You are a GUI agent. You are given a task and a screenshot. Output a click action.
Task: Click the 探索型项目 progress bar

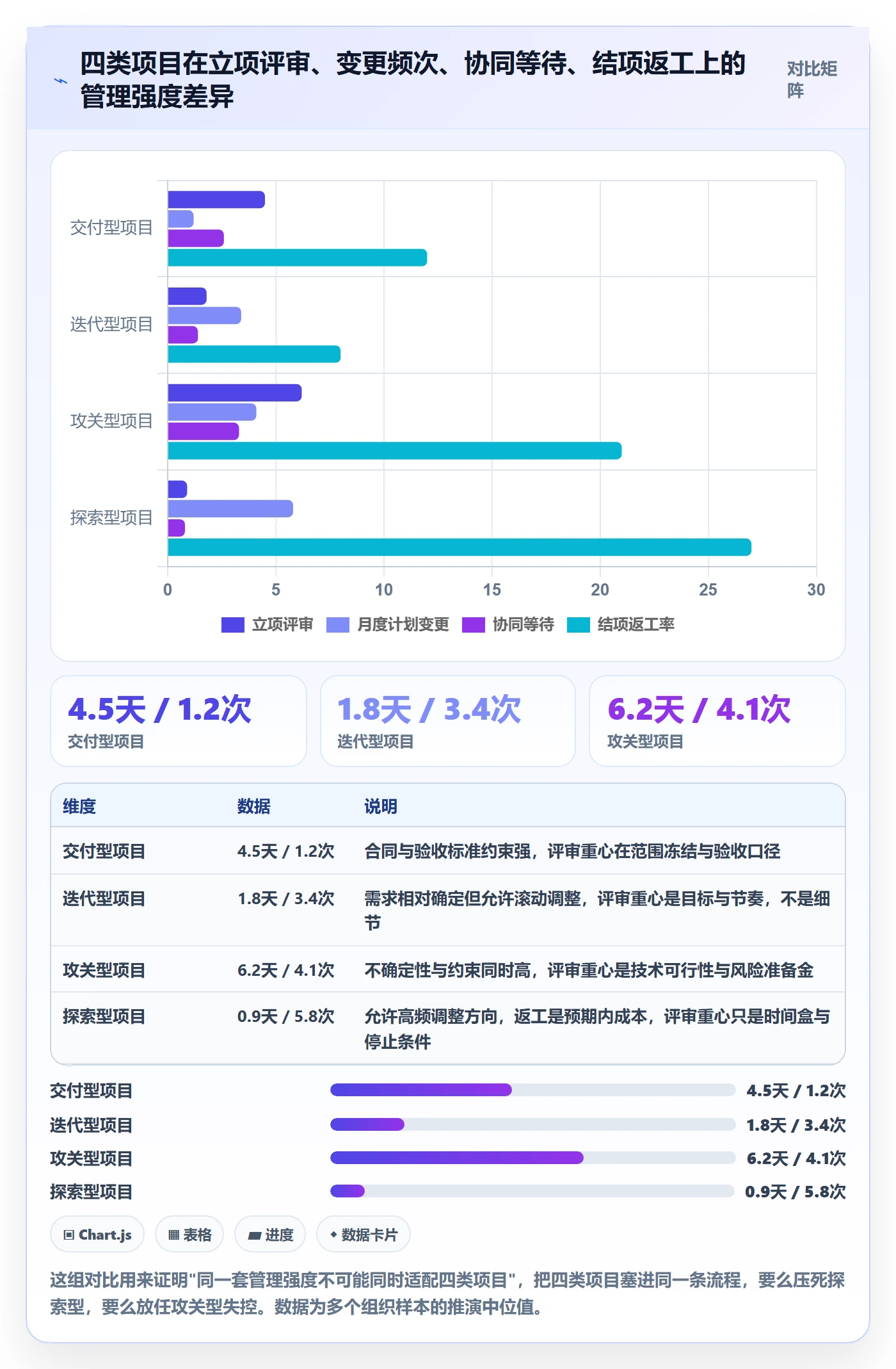tap(532, 1191)
